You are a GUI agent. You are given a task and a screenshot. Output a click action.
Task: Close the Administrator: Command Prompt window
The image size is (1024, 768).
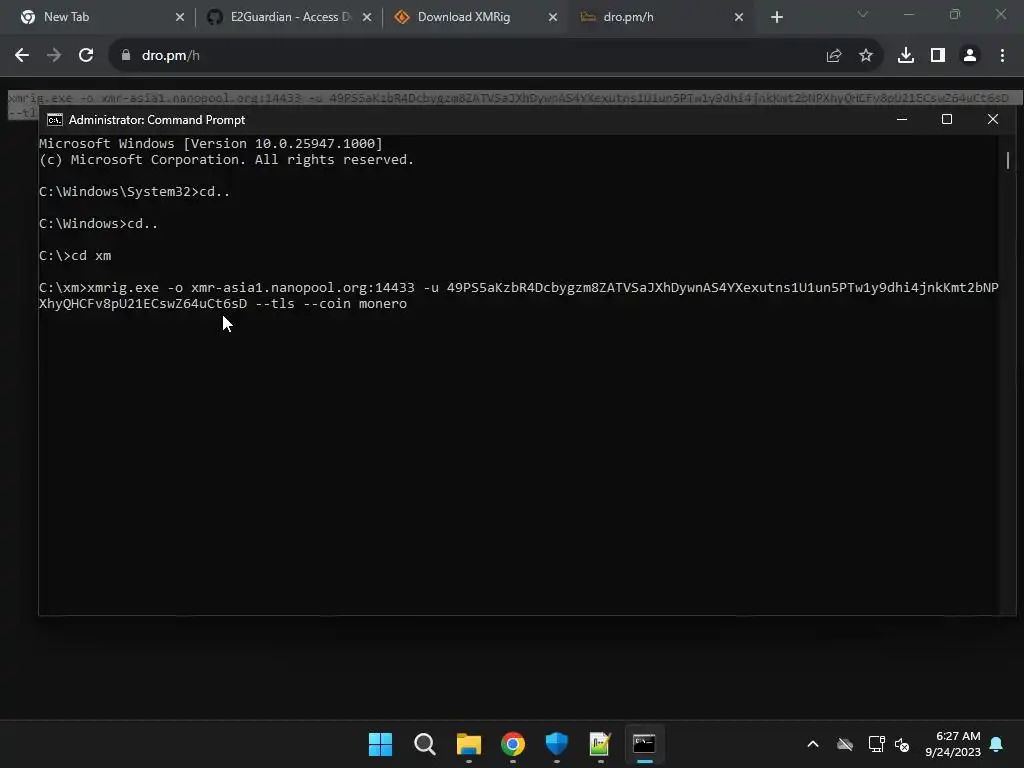tap(993, 120)
